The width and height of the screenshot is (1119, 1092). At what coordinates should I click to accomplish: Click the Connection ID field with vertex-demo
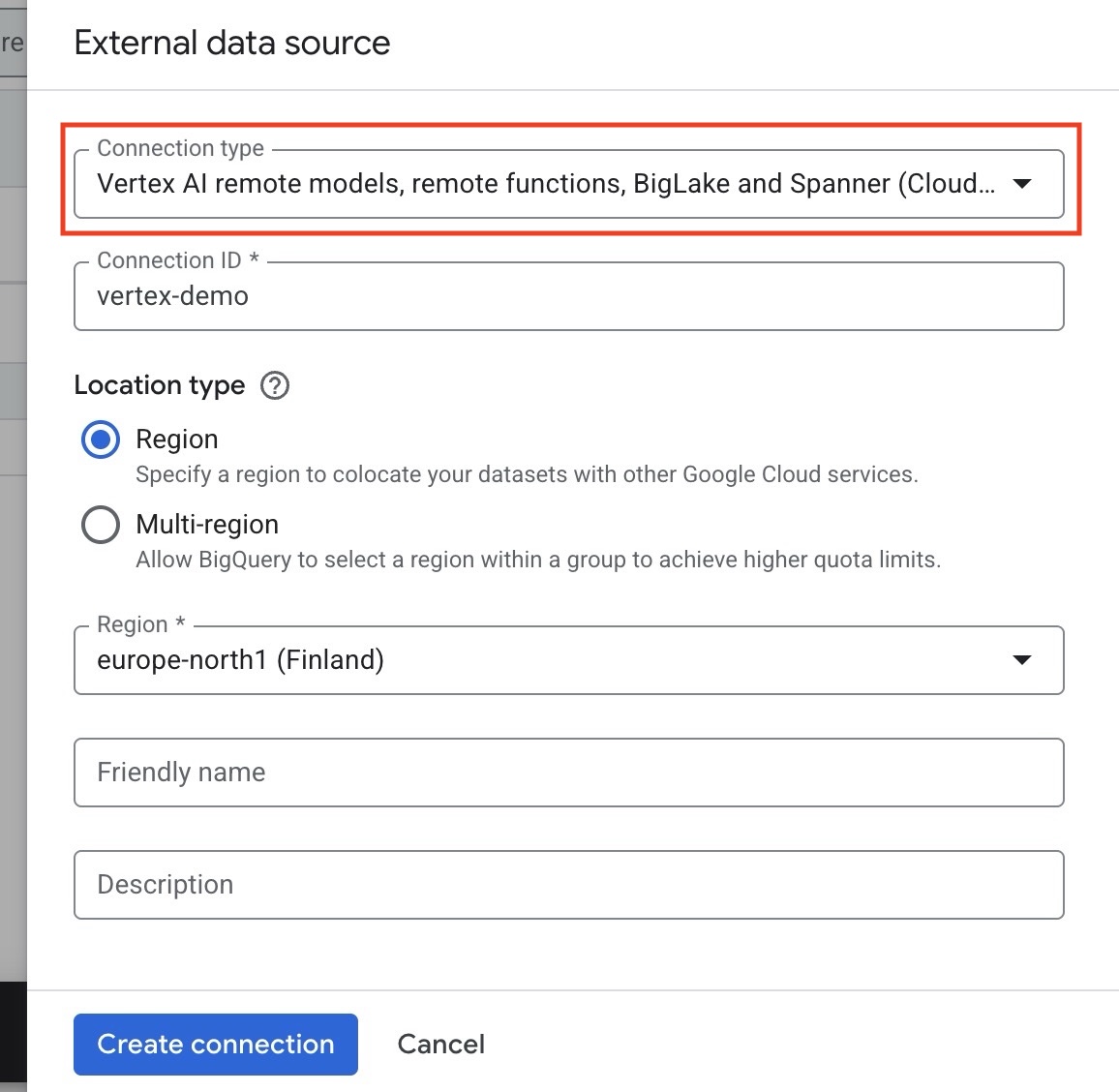coord(568,296)
